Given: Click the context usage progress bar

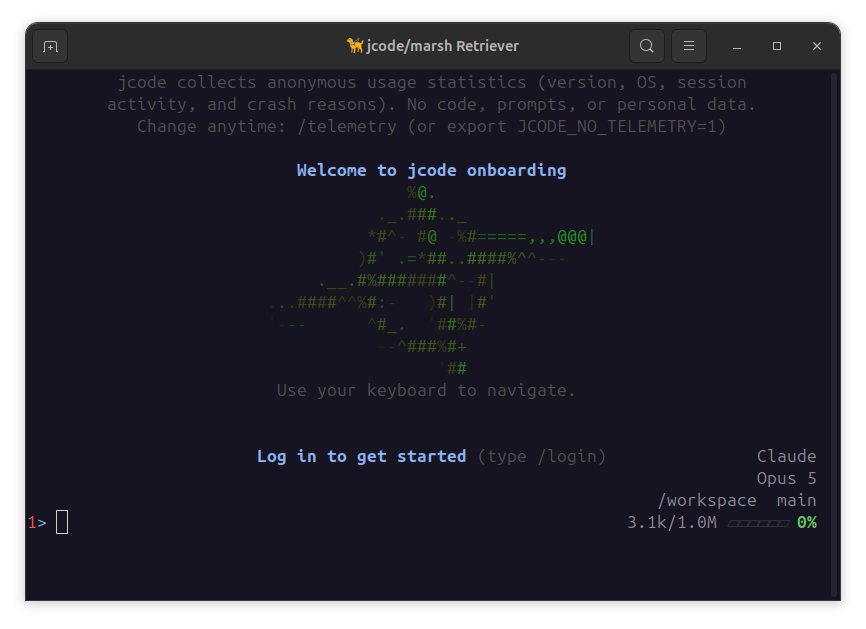Looking at the screenshot, I should 758,523.
